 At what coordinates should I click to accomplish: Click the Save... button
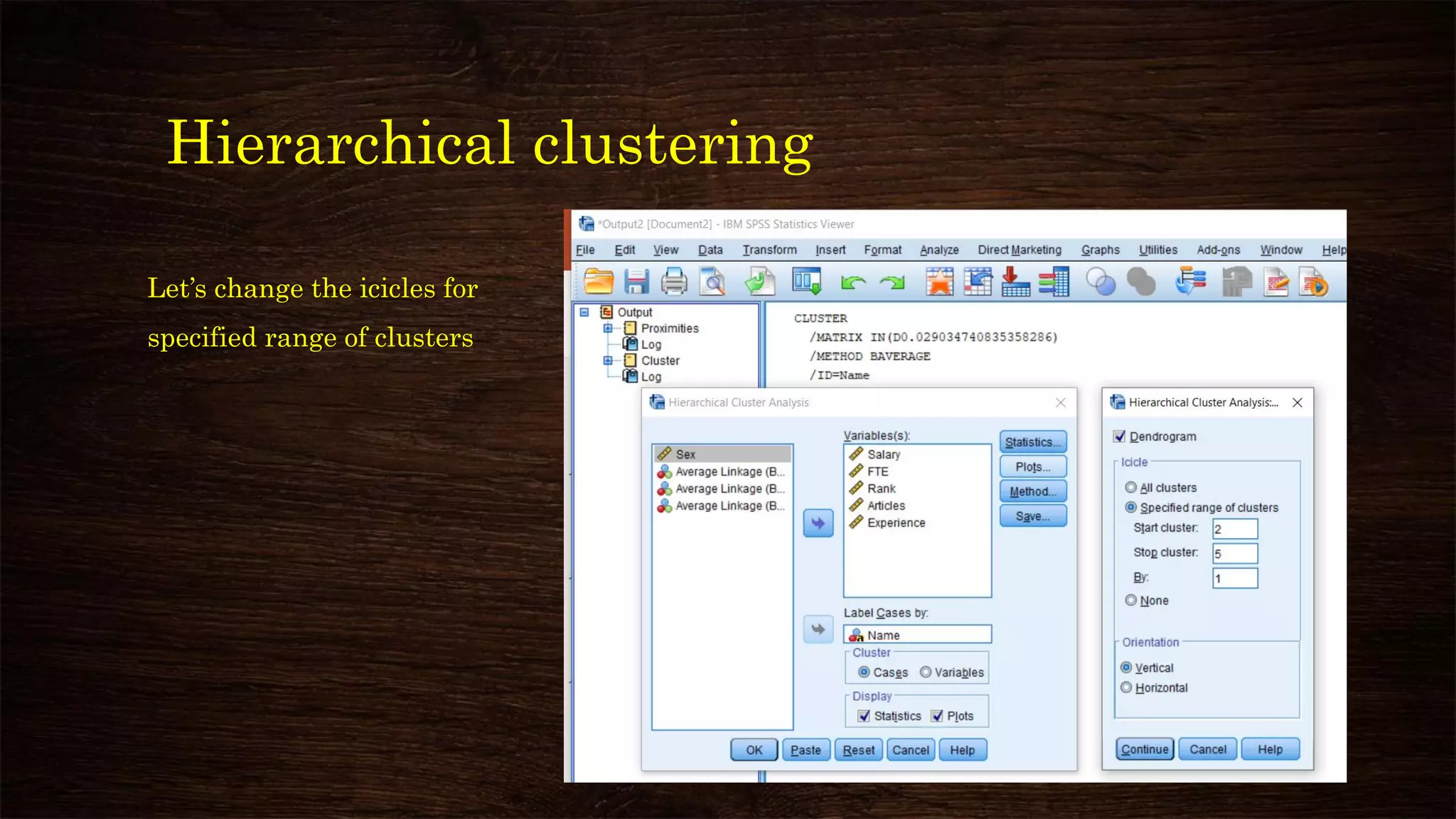1033,516
